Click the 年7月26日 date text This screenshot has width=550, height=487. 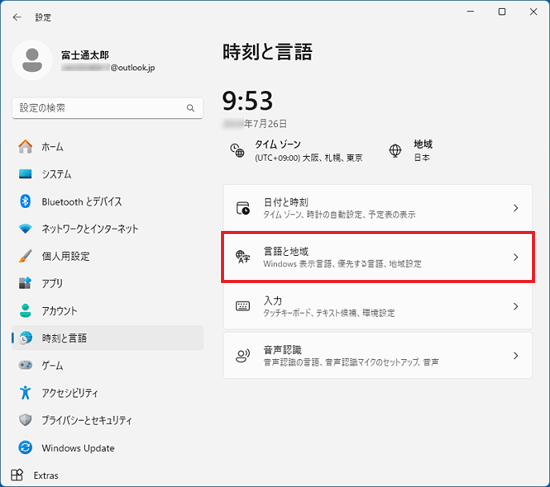[x=266, y=124]
